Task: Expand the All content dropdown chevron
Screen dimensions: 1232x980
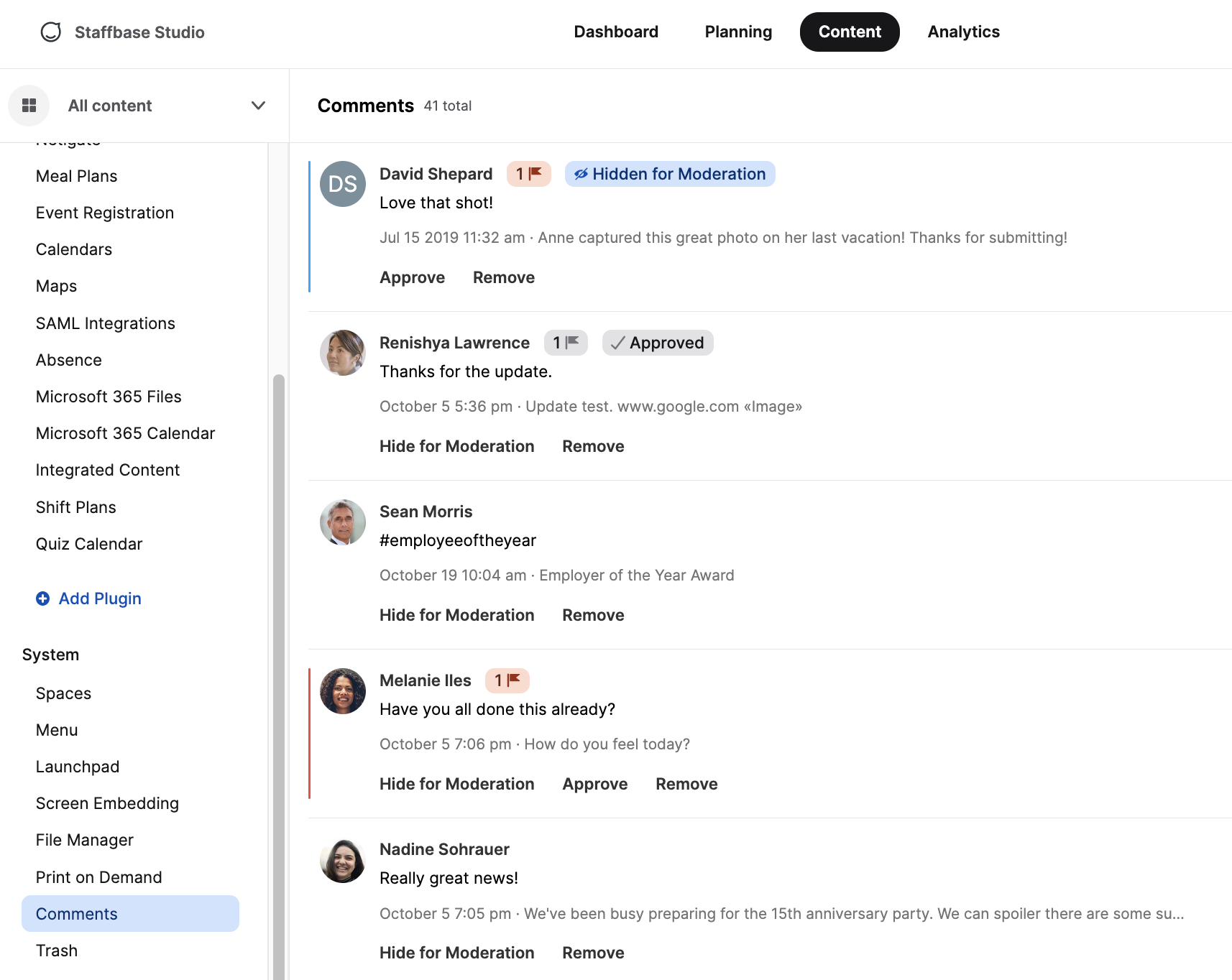Action: (x=258, y=106)
